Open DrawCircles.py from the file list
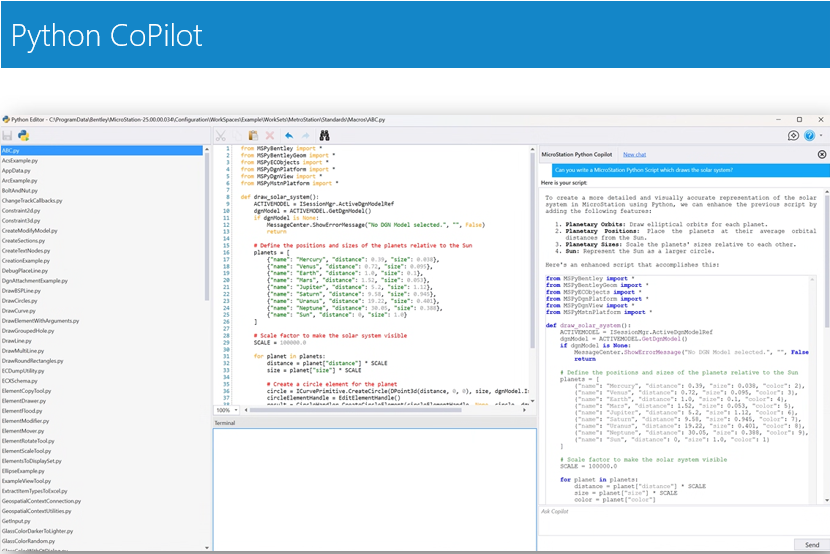 pos(19,300)
